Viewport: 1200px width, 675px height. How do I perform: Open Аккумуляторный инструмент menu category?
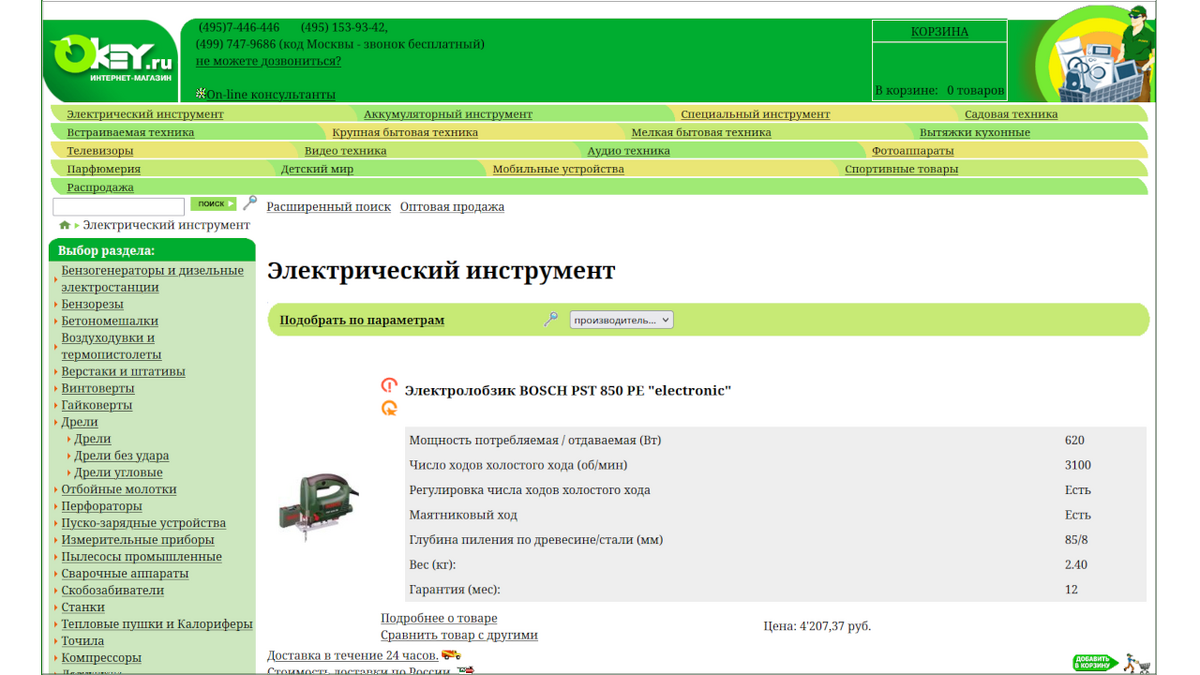click(x=448, y=114)
